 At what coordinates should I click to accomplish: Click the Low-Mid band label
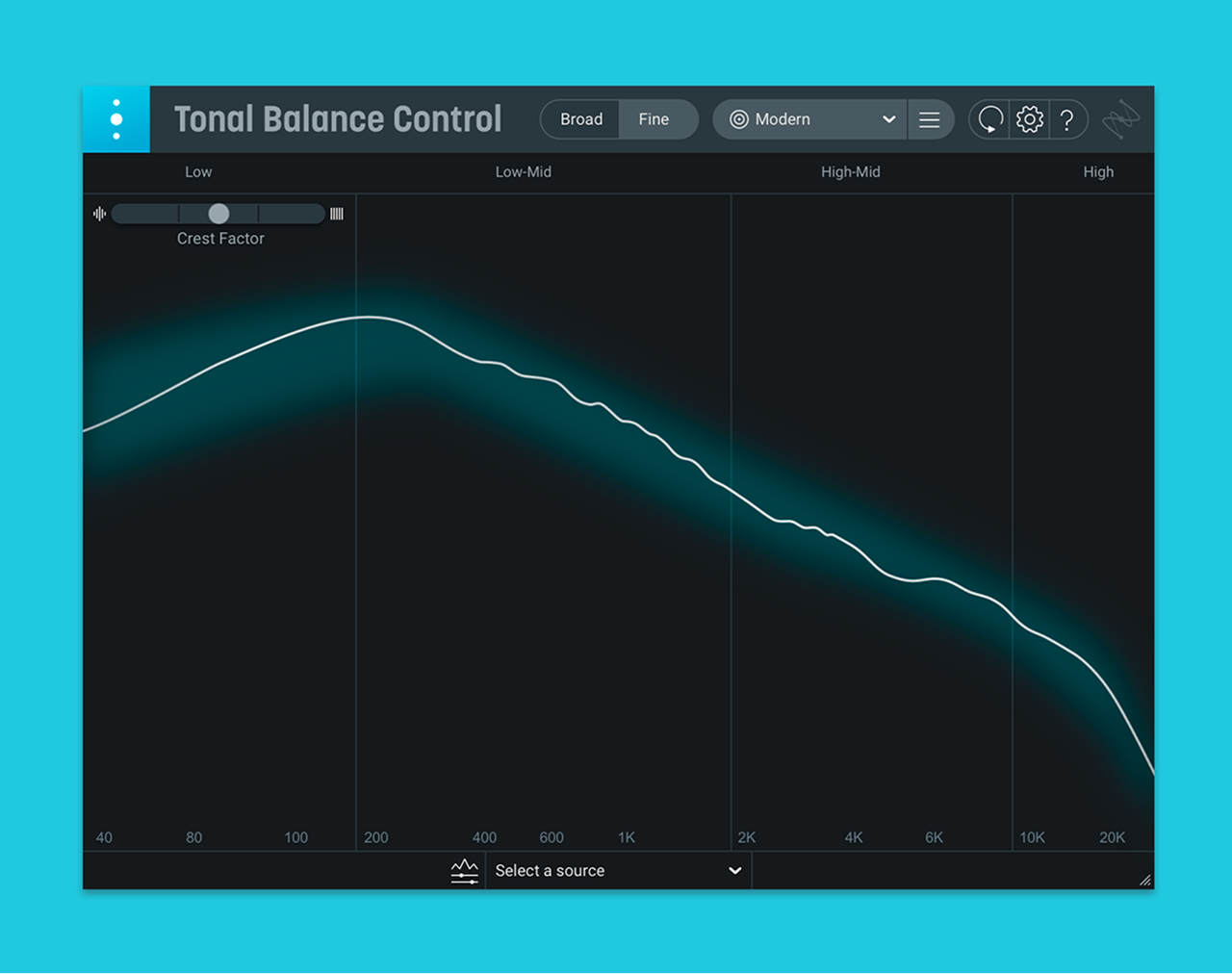[524, 172]
